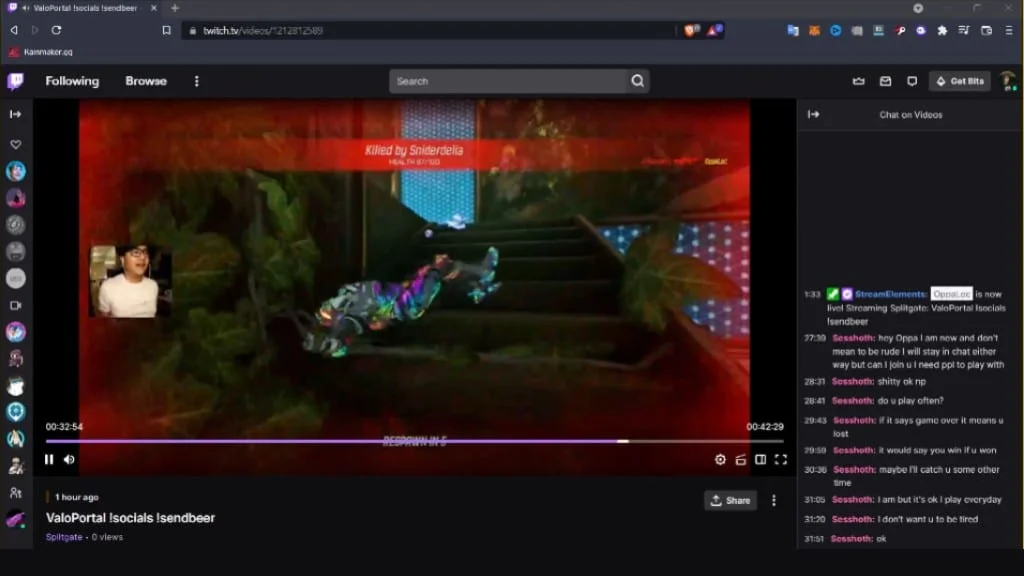Open the Following tab
This screenshot has height=576, width=1024.
72,81
